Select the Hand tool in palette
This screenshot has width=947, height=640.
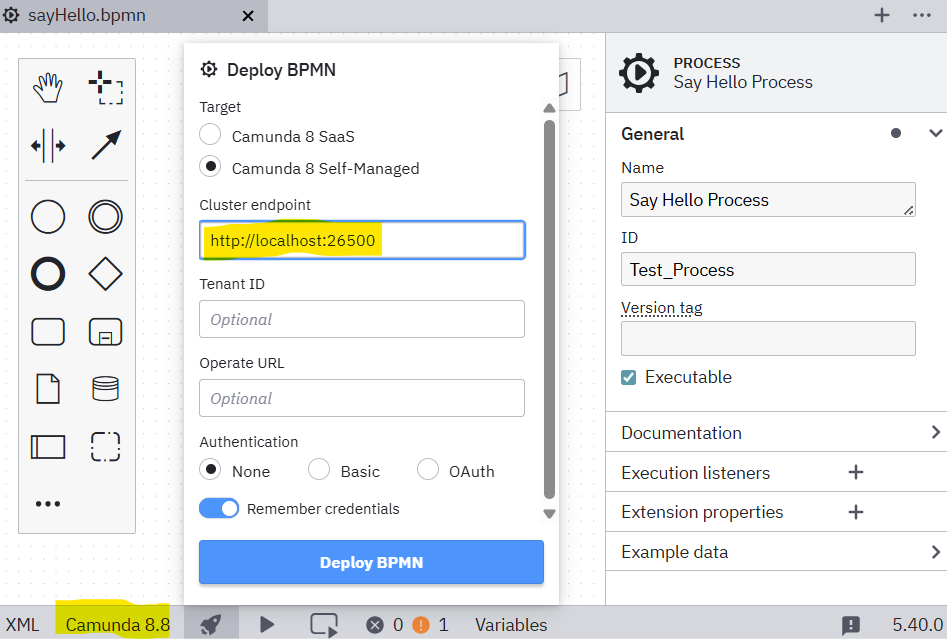pyautogui.click(x=48, y=88)
